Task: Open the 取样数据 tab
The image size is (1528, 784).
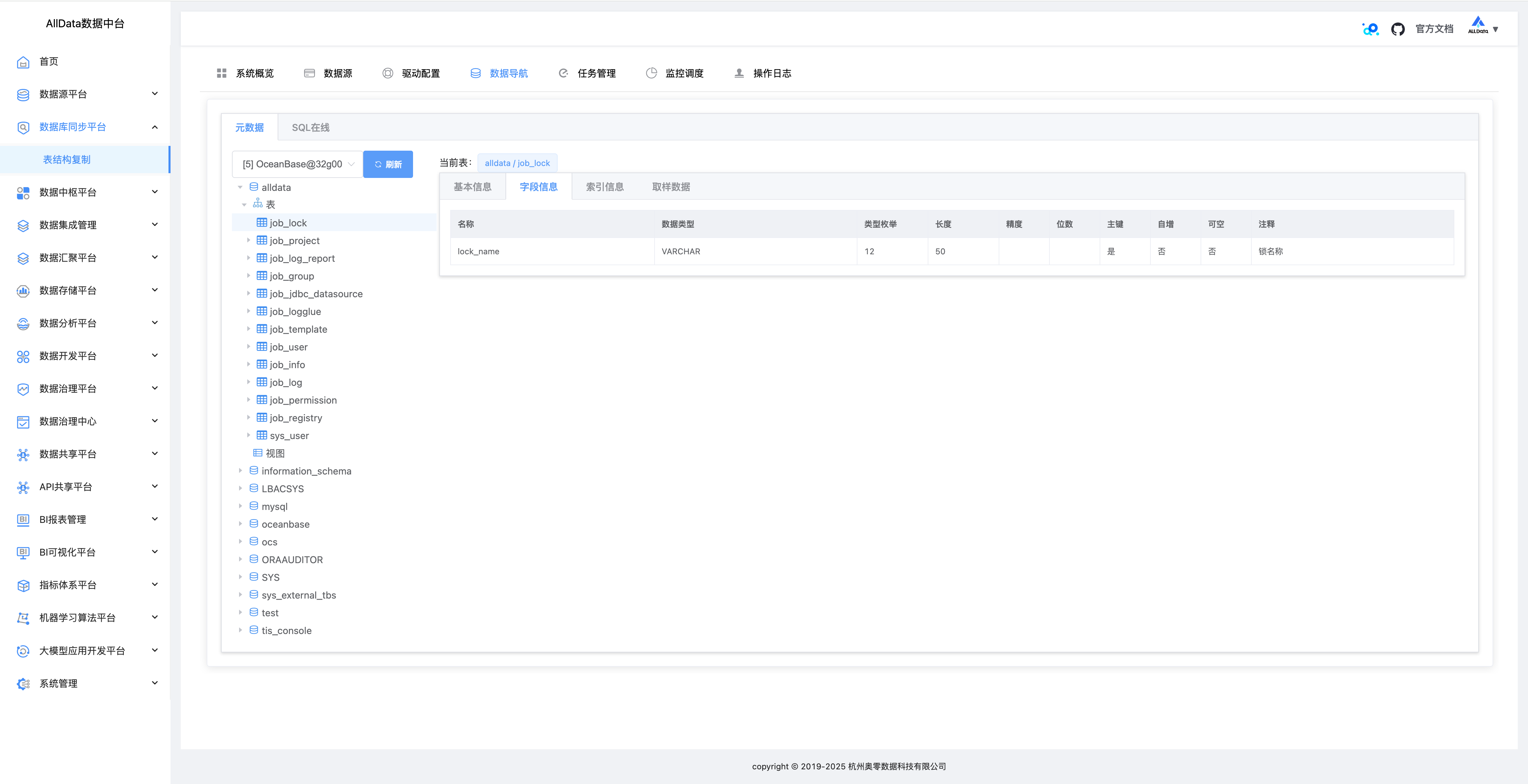Action: [671, 187]
